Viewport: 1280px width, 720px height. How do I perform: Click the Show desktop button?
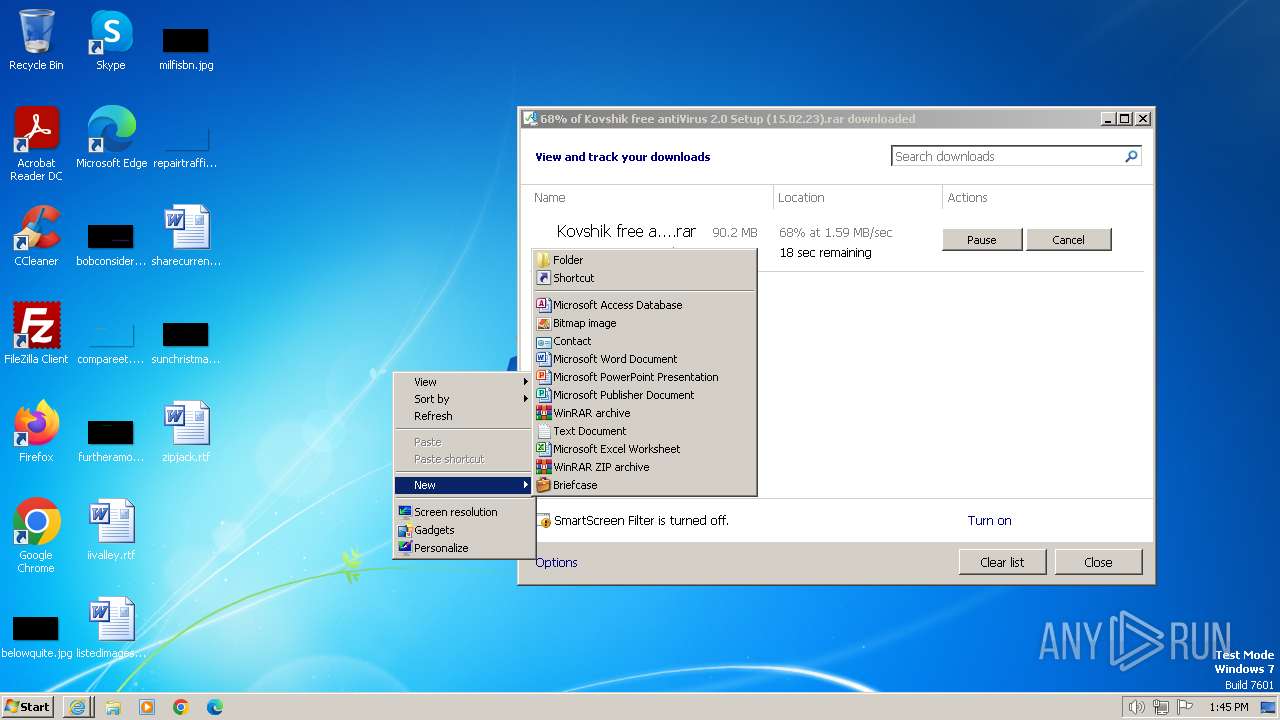[1269, 707]
